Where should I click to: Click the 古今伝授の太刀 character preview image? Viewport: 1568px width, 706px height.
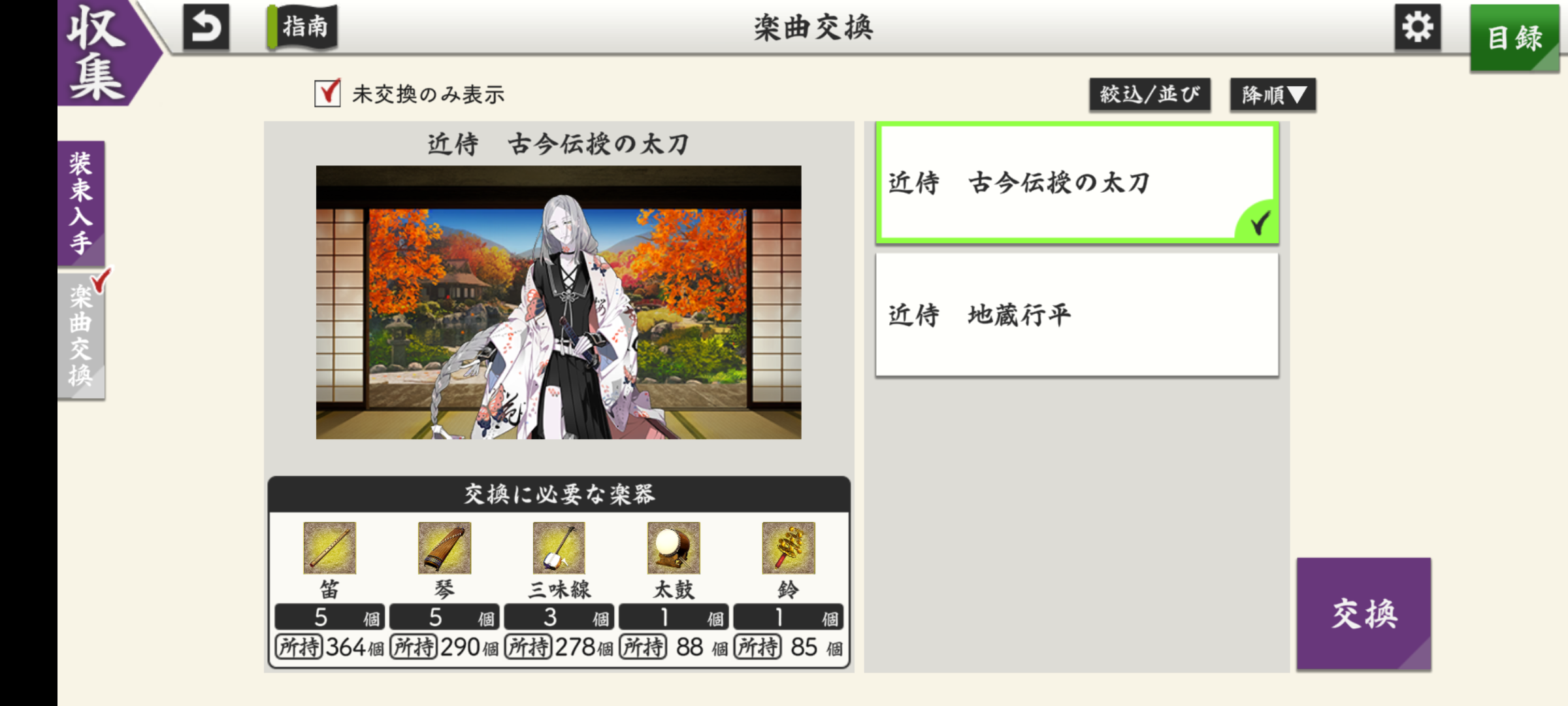tap(559, 302)
